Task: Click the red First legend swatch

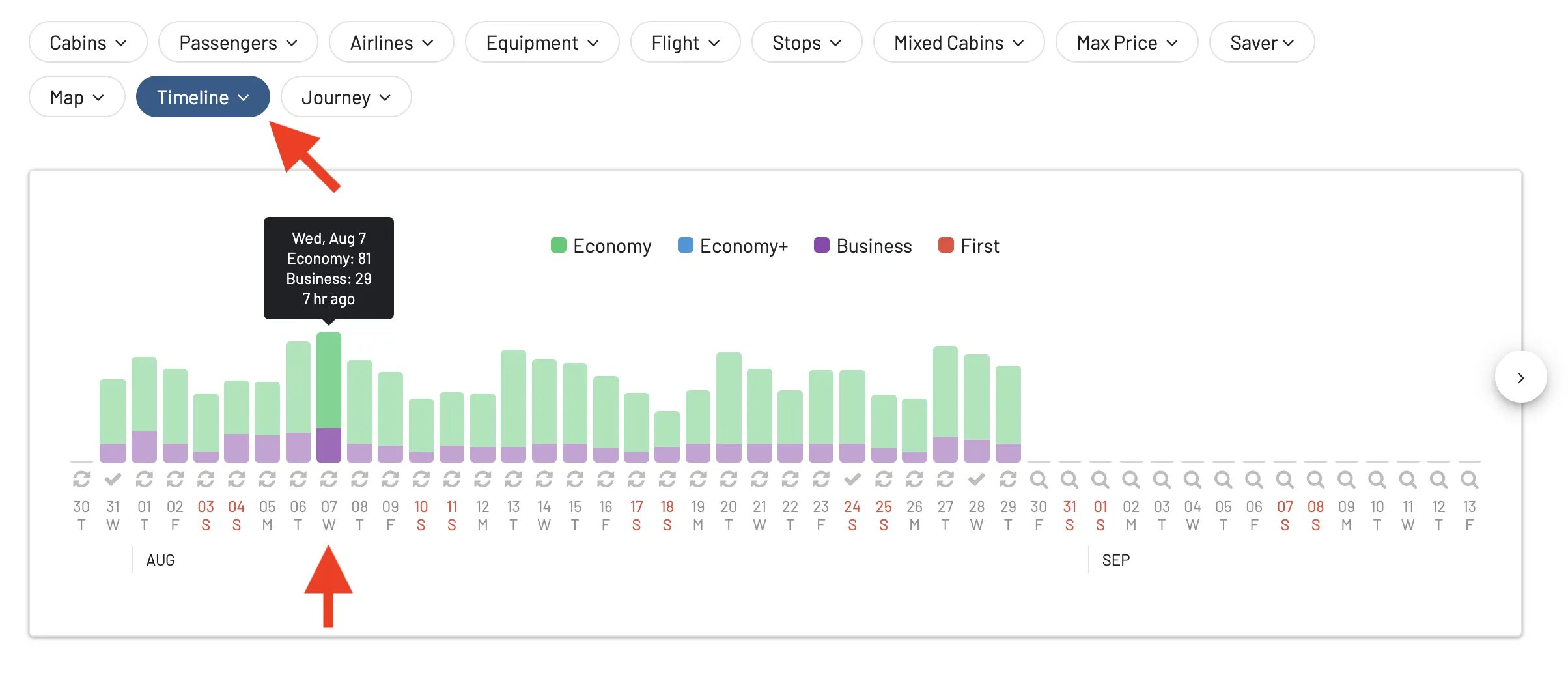Action: point(945,245)
